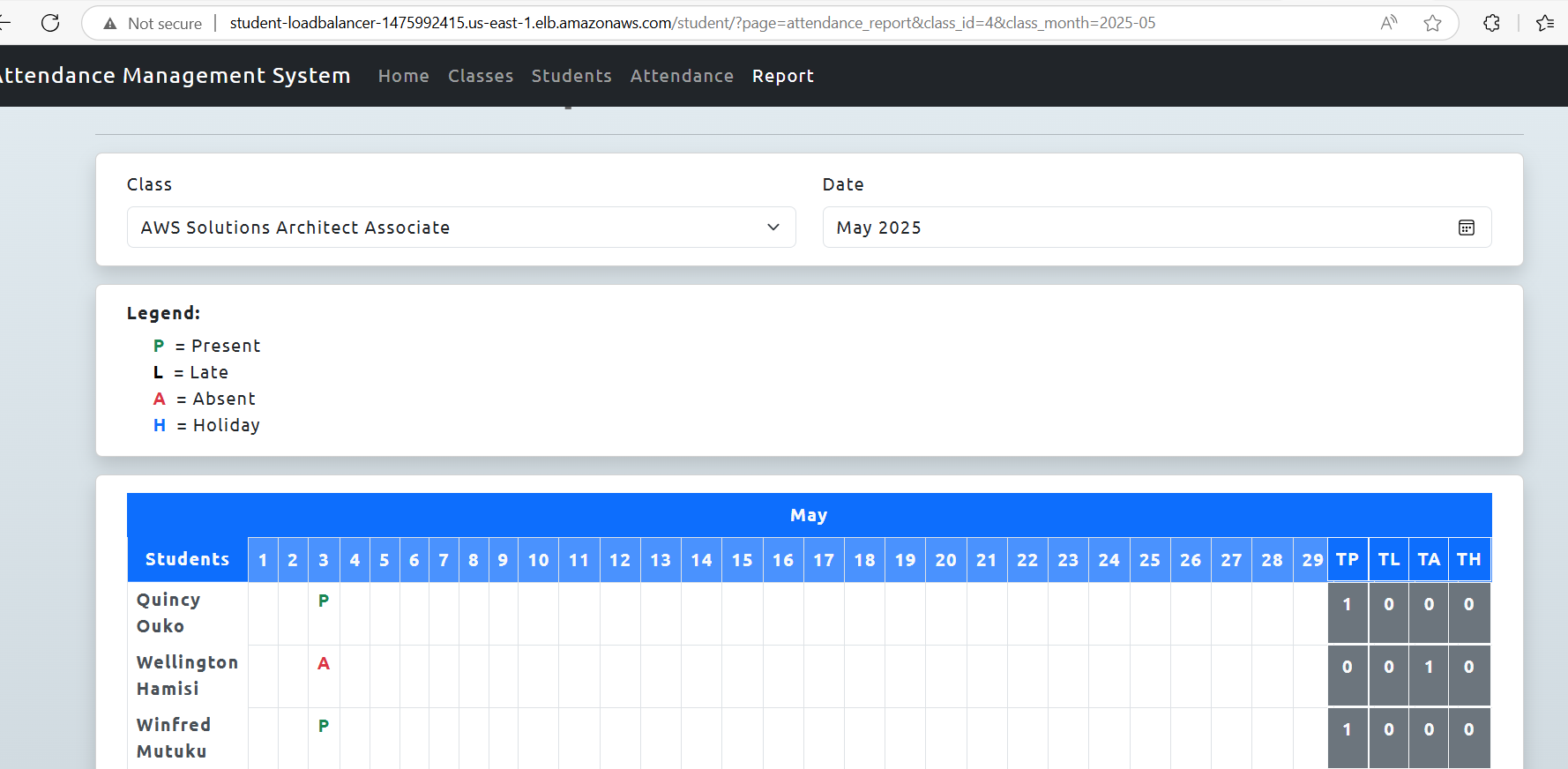The width and height of the screenshot is (1568, 769).
Task: Click the Legend heading
Action: coord(163,313)
